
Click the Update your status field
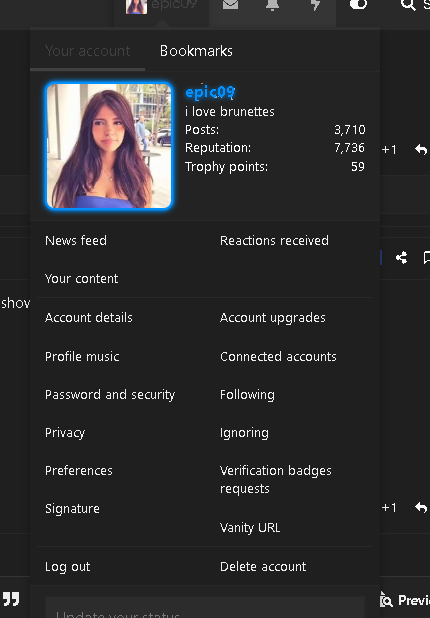click(x=205, y=609)
